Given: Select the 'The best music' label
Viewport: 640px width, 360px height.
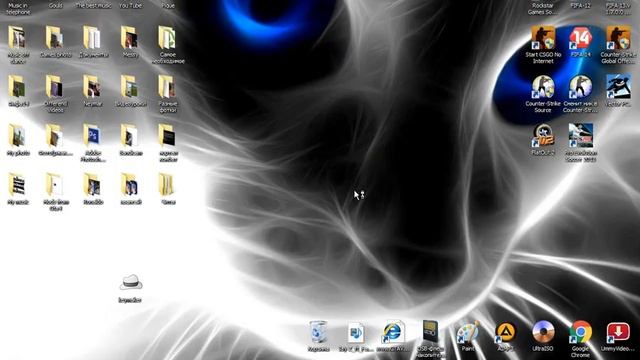Looking at the screenshot, I should pyautogui.click(x=93, y=6).
